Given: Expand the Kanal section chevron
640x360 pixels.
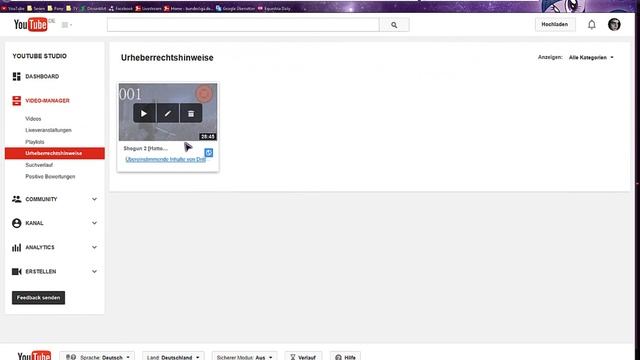Looking at the screenshot, I should [94, 223].
